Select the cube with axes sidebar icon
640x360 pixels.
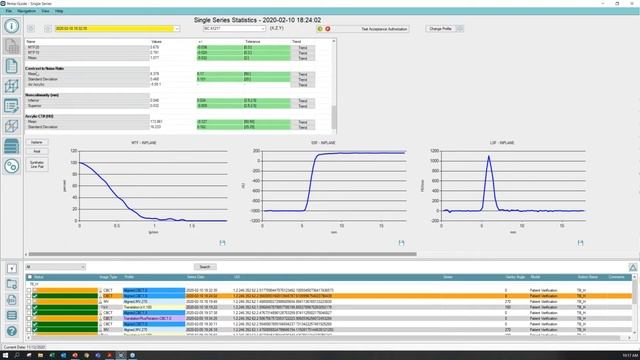(11, 126)
